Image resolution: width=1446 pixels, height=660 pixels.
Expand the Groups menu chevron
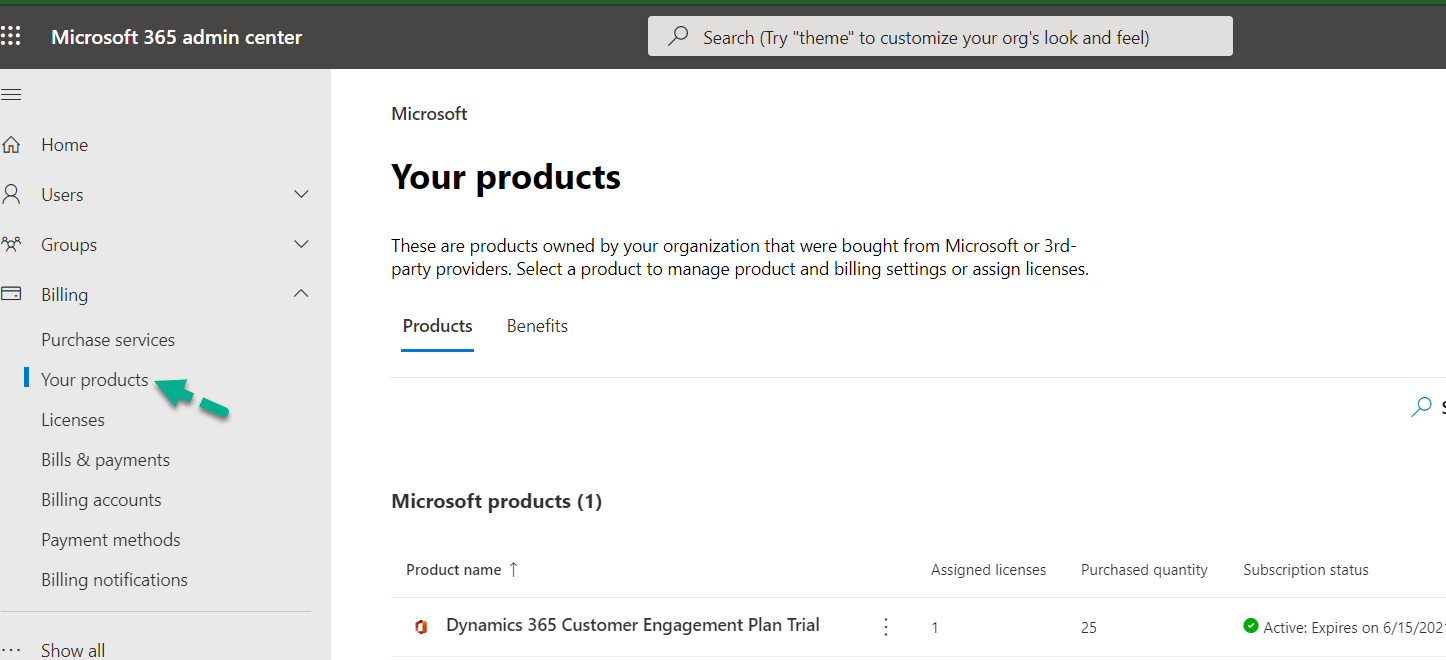[x=301, y=244]
